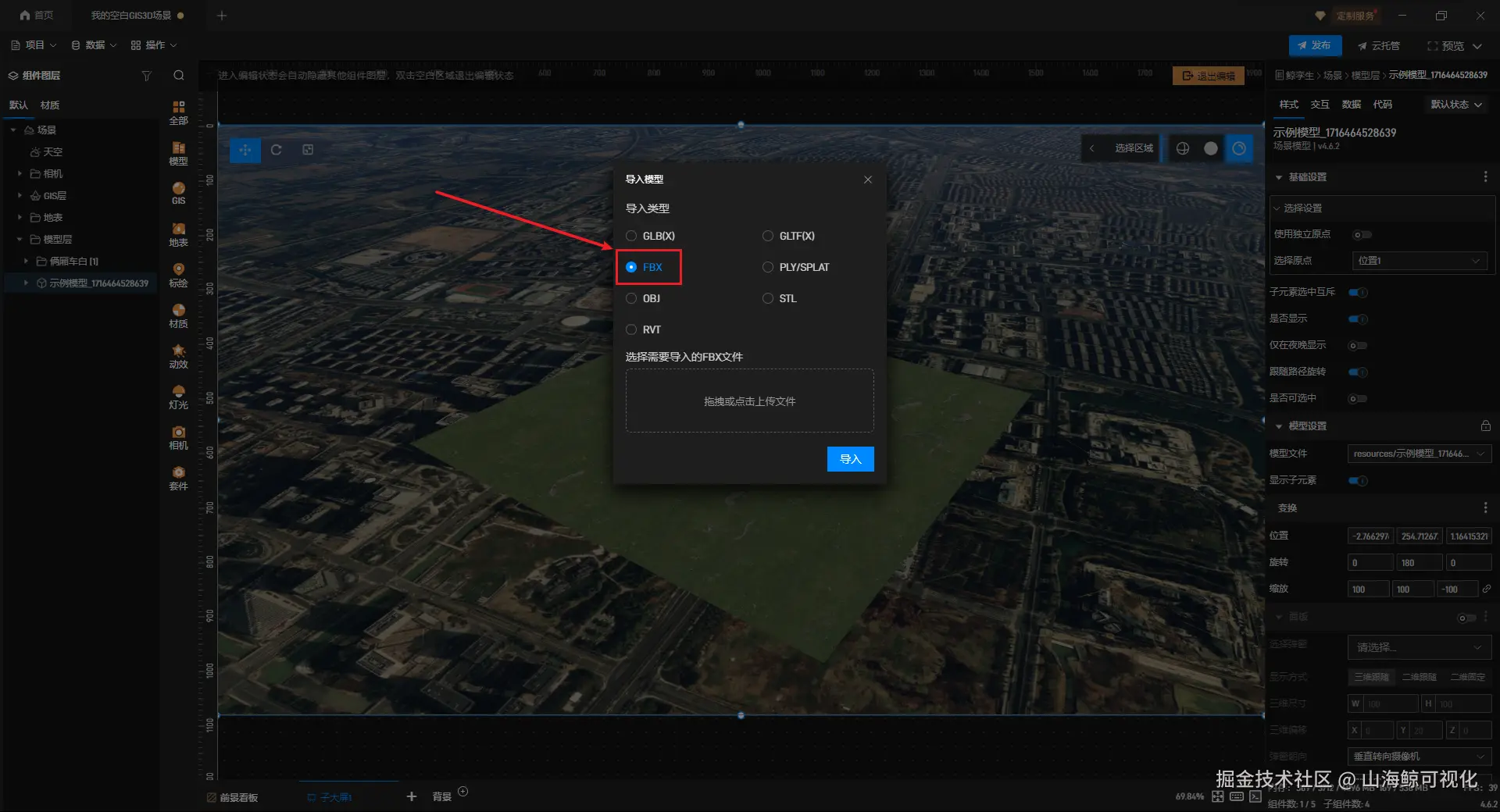Select the GLB(X) import type

pos(651,236)
